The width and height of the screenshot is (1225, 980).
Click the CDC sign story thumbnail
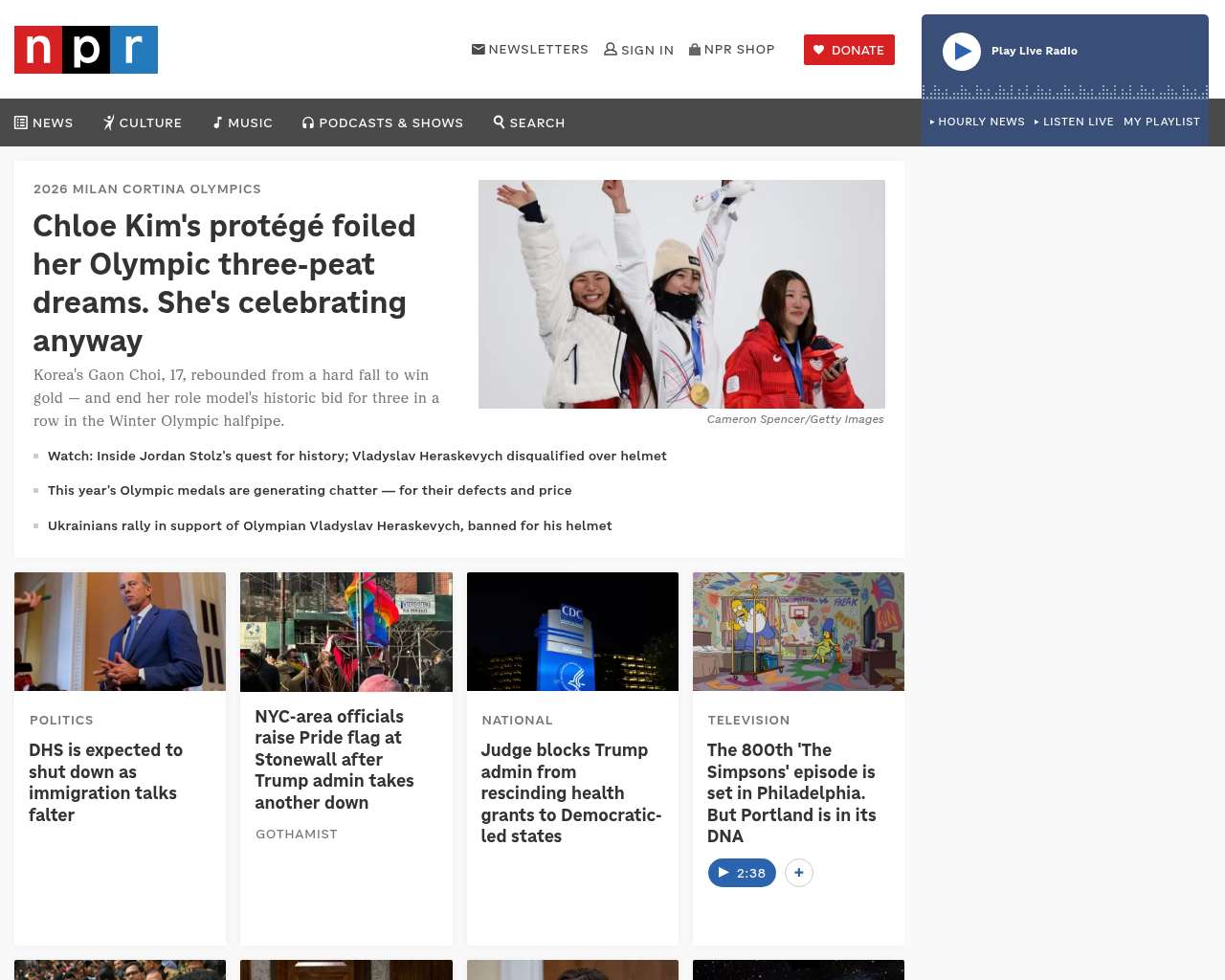[572, 632]
